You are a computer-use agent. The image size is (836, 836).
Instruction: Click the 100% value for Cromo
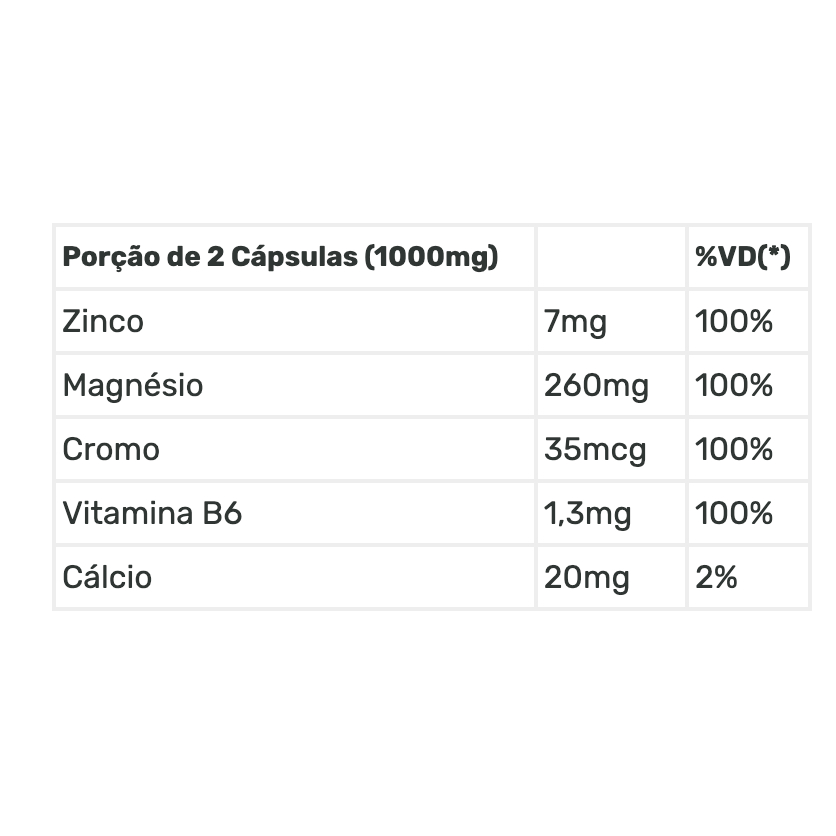click(x=734, y=449)
